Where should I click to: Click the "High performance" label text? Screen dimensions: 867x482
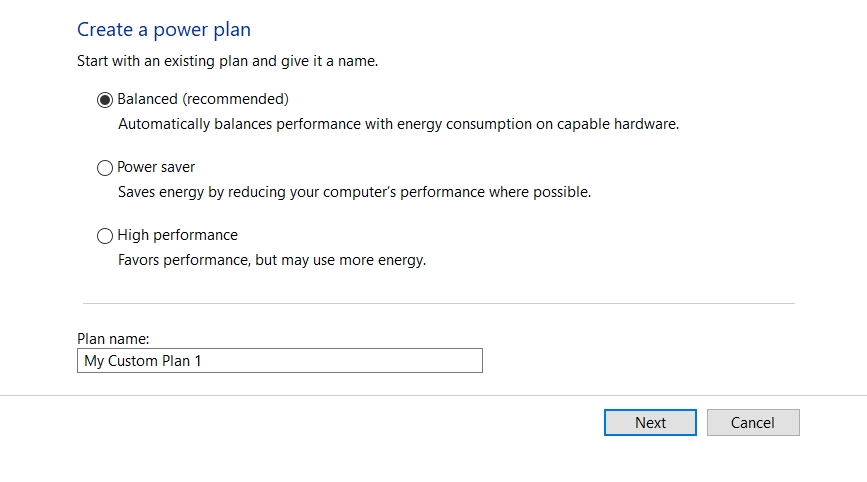click(177, 235)
